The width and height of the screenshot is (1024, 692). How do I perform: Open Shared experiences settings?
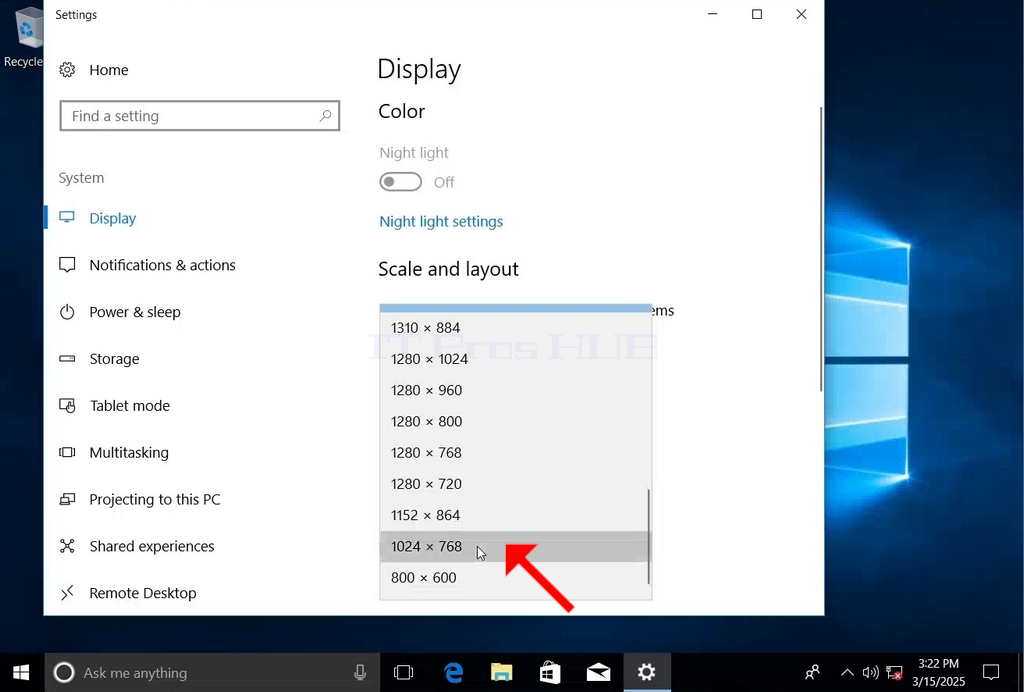coord(152,546)
